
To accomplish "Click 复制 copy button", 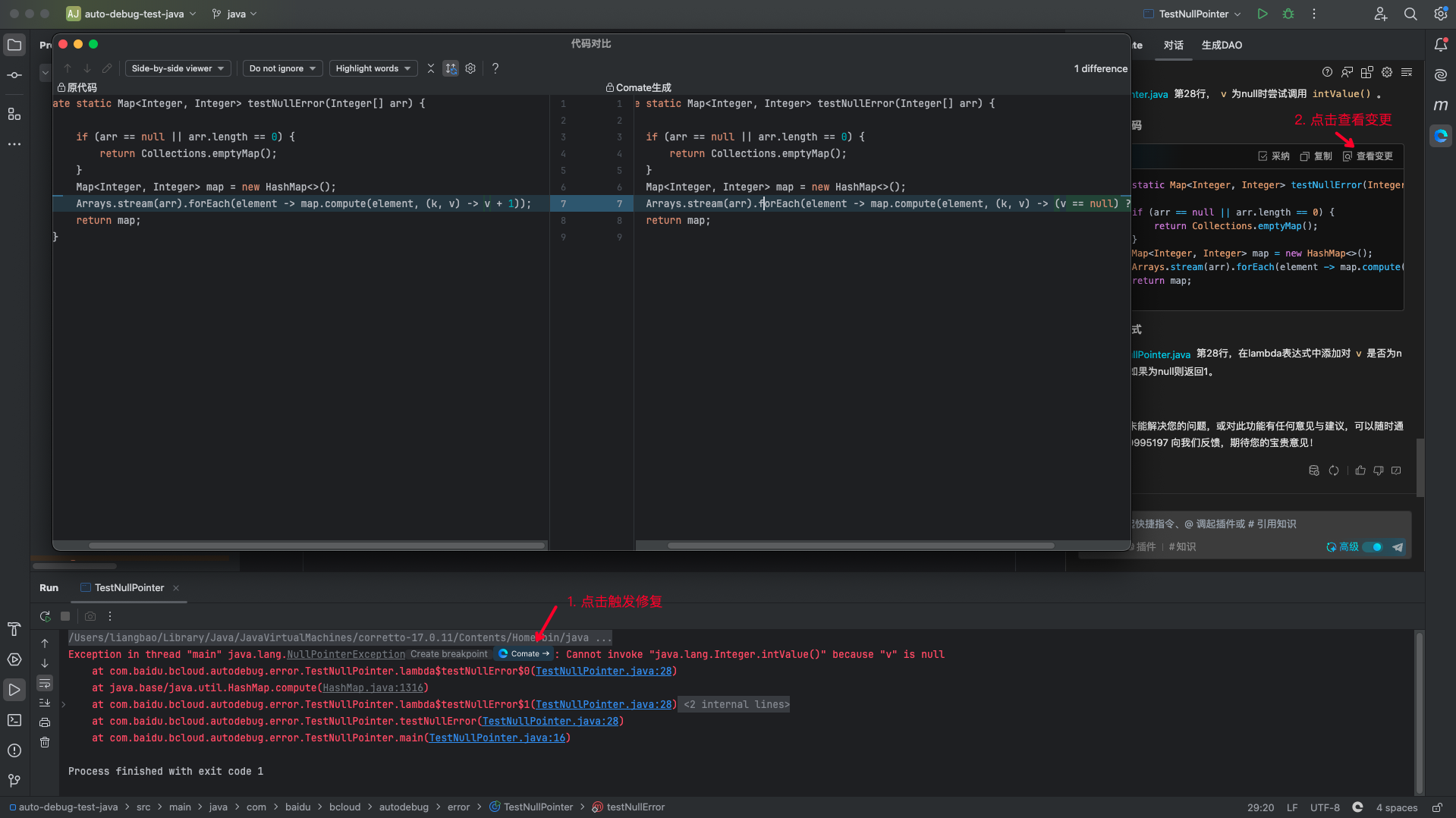I will click(1316, 156).
